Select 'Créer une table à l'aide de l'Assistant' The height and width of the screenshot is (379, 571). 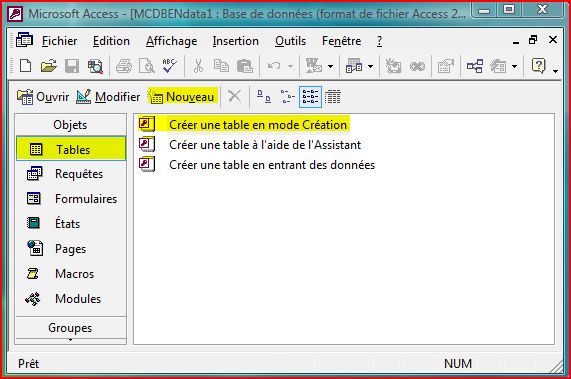(250, 145)
